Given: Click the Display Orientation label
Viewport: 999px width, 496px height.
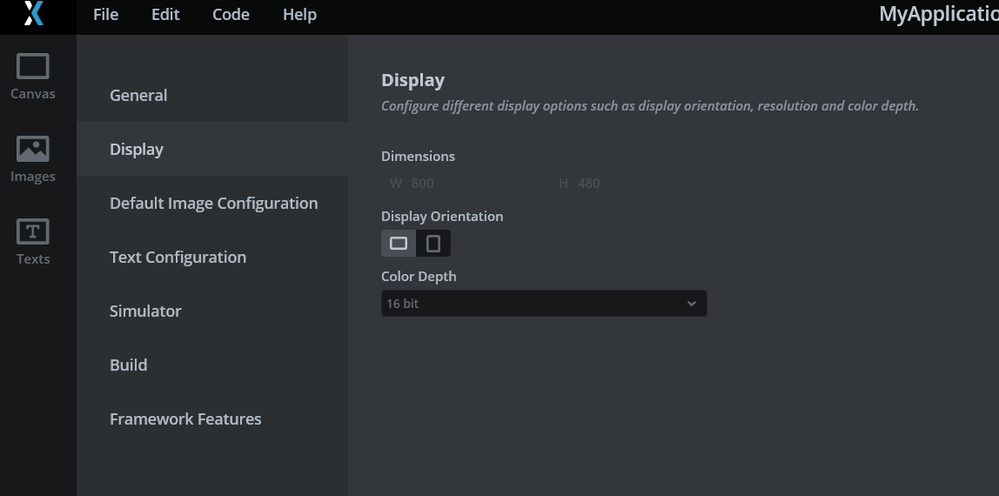Looking at the screenshot, I should tap(442, 216).
